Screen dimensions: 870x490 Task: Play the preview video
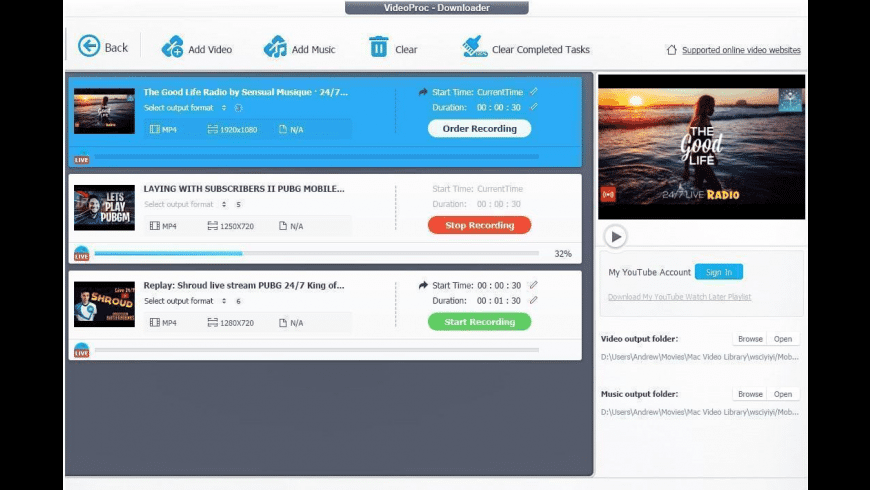coord(615,237)
